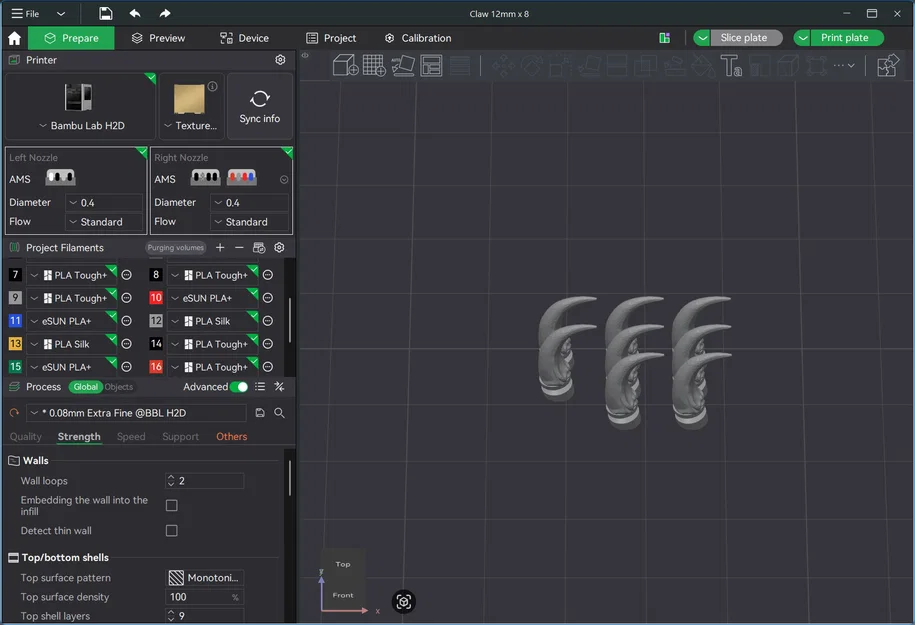Switch to Others tab
The width and height of the screenshot is (915, 625).
click(232, 437)
